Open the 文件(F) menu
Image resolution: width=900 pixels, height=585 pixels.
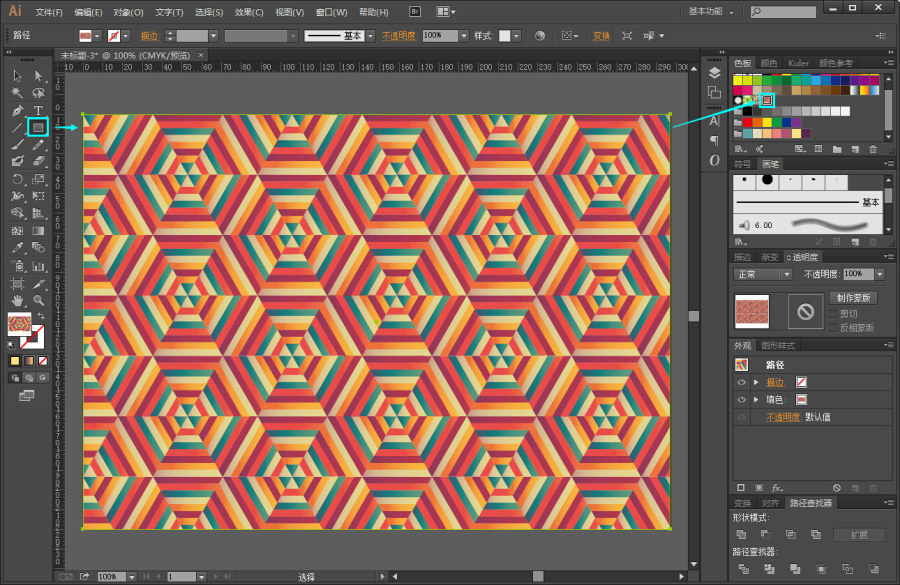[49, 12]
